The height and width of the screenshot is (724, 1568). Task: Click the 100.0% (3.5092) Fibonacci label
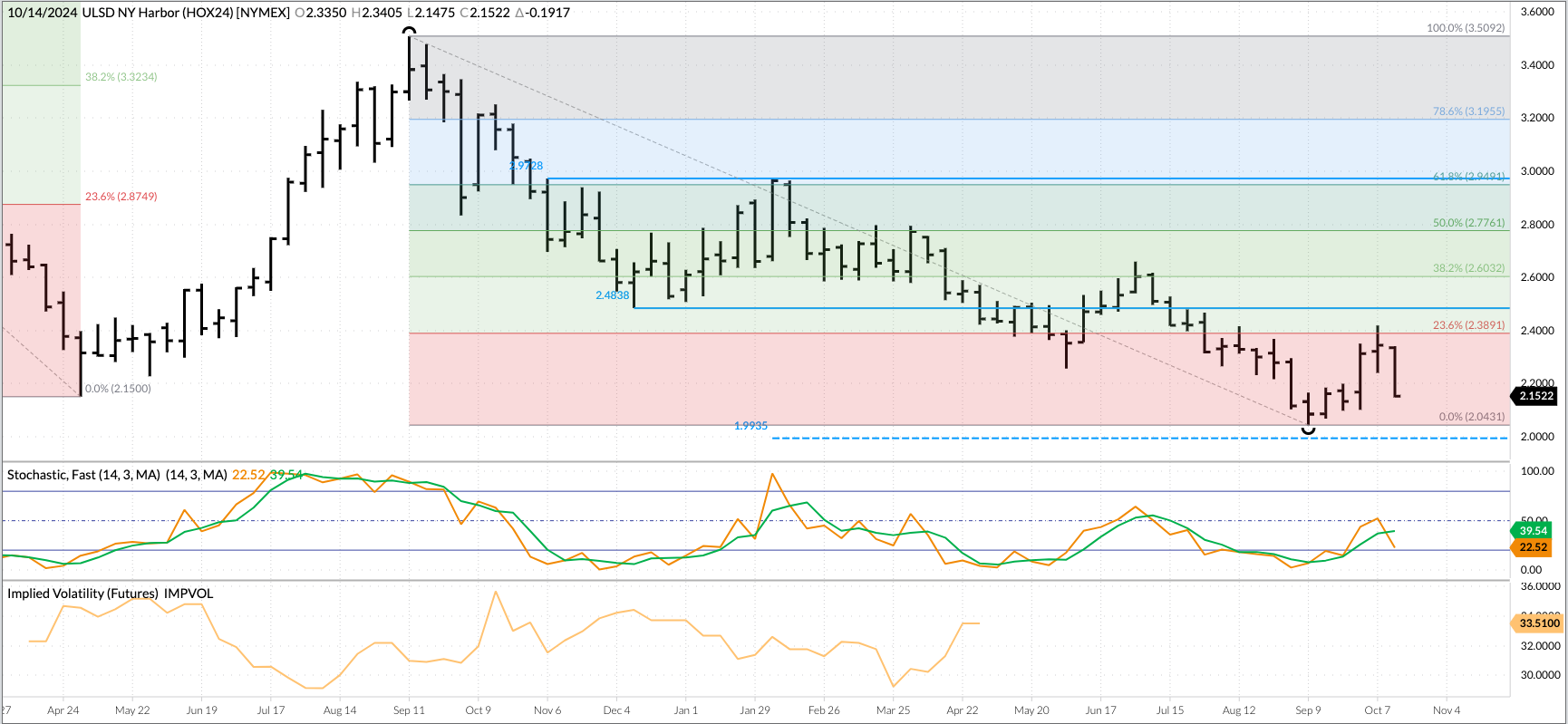1465,28
